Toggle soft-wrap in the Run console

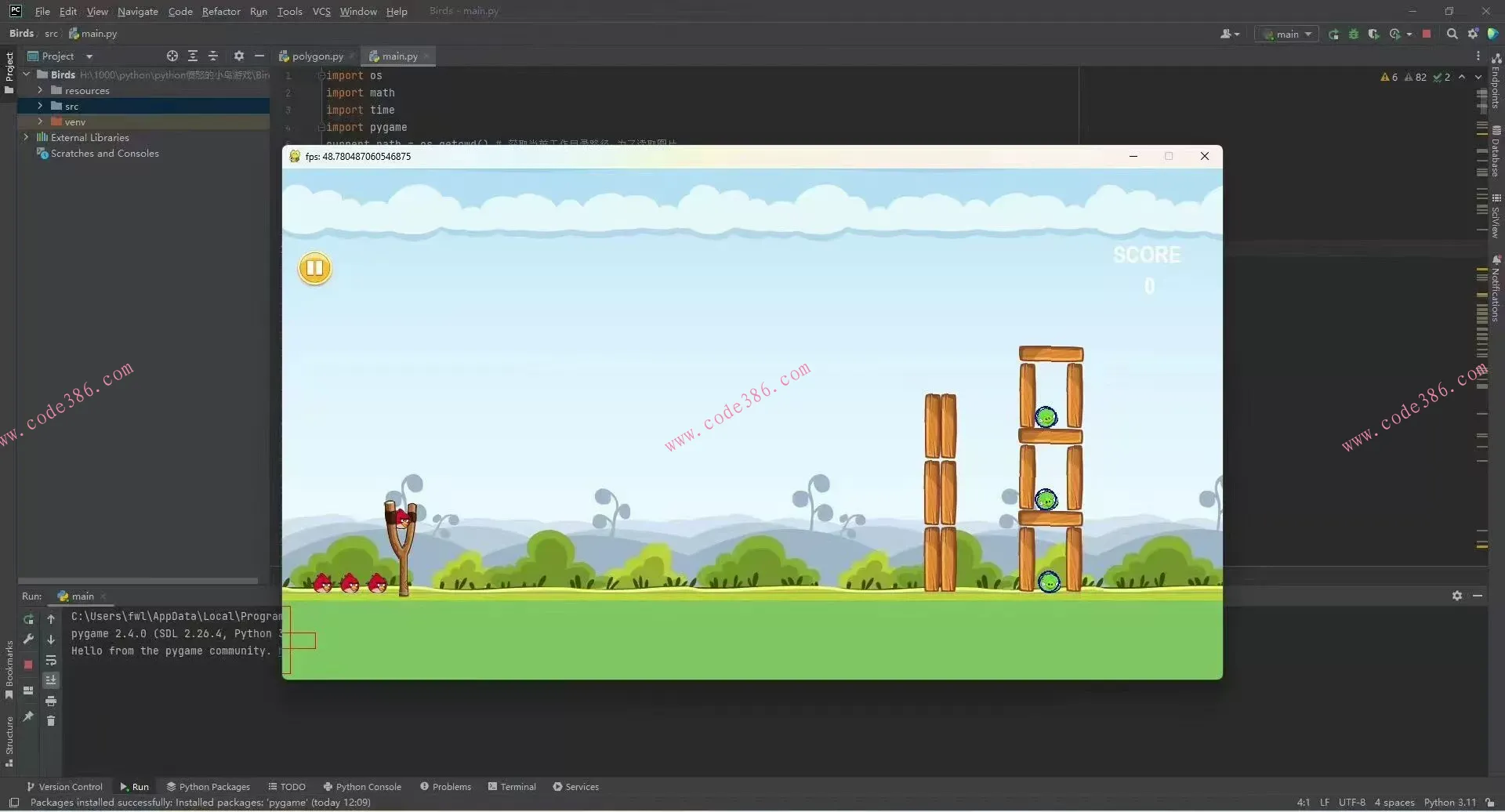51,660
